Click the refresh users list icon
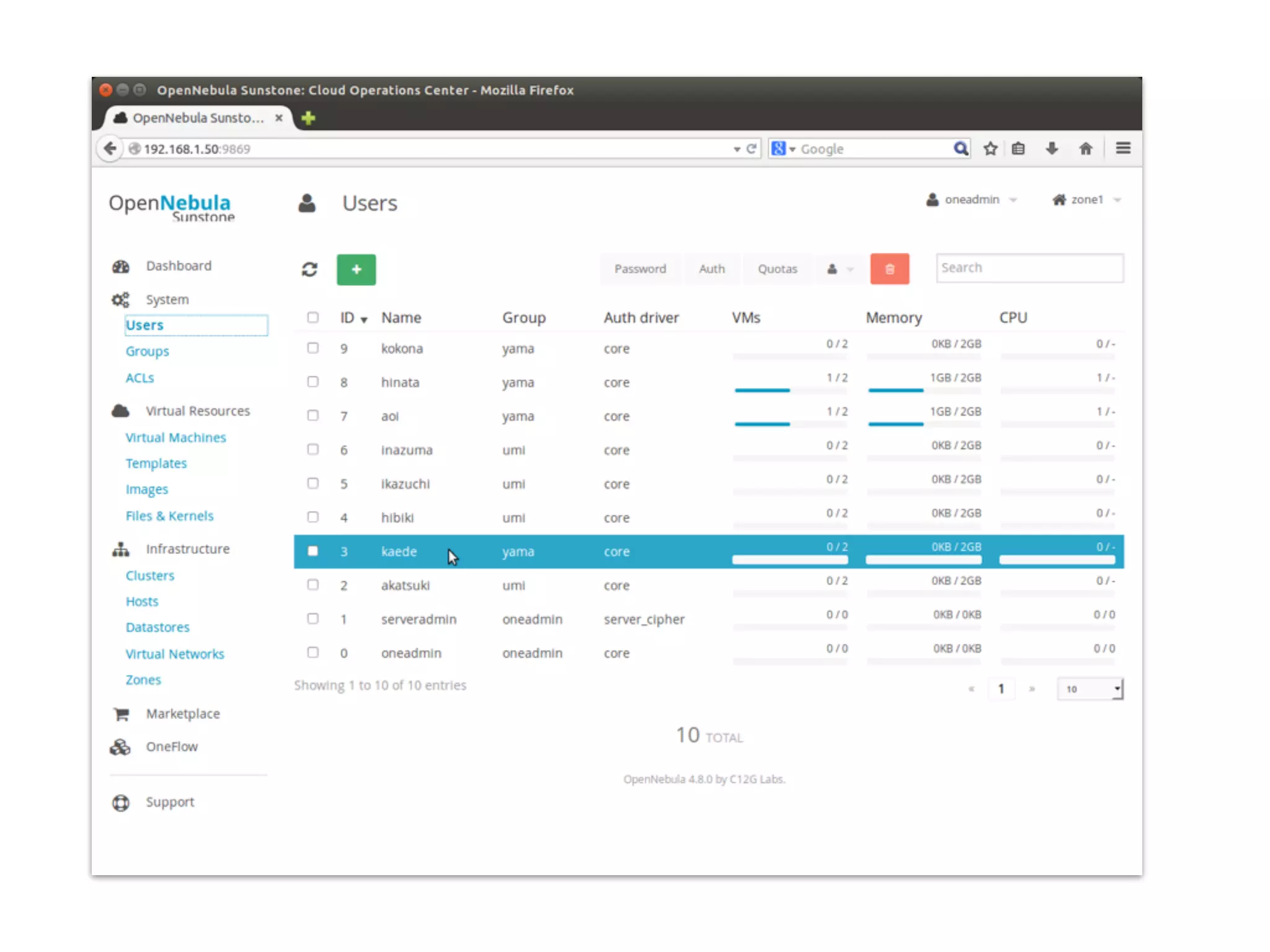This screenshot has height=952, width=1270. click(309, 269)
